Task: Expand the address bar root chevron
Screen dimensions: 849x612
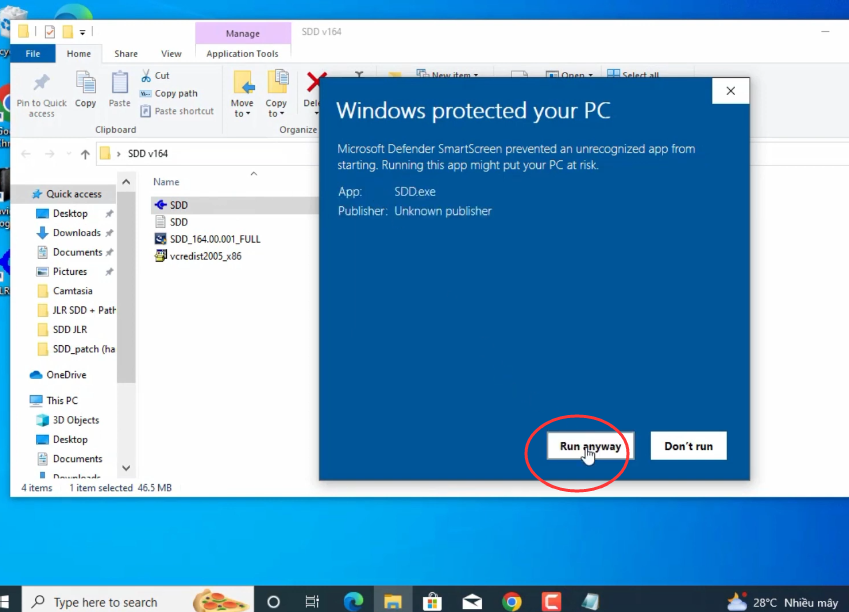Action: point(118,154)
